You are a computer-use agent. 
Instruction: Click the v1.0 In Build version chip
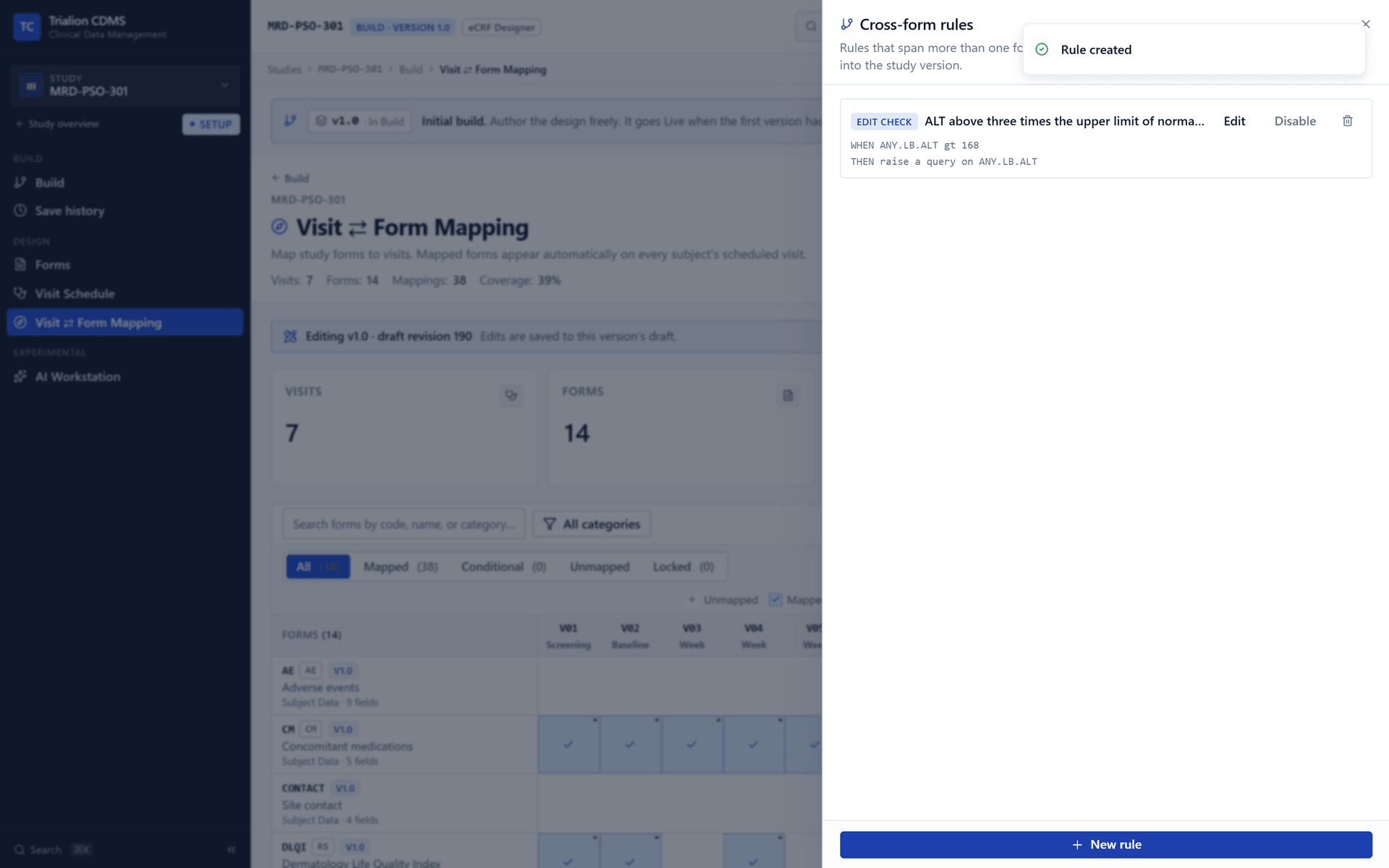(360, 121)
